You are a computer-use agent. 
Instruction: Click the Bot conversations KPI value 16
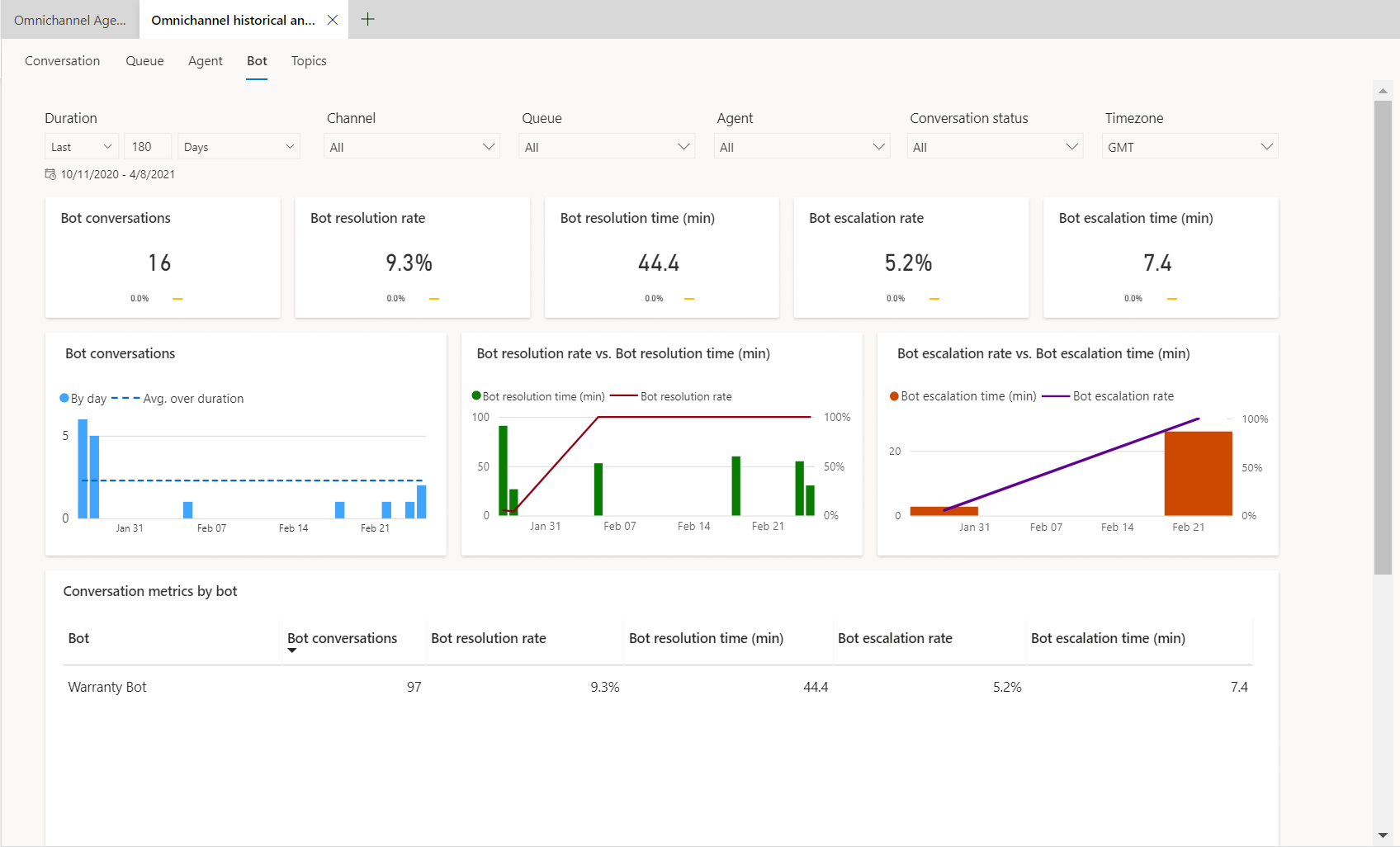click(x=159, y=263)
